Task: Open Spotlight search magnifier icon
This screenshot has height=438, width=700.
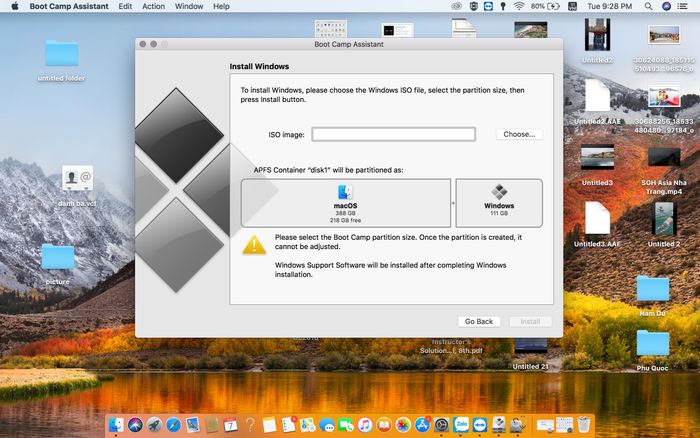Action: (648, 6)
